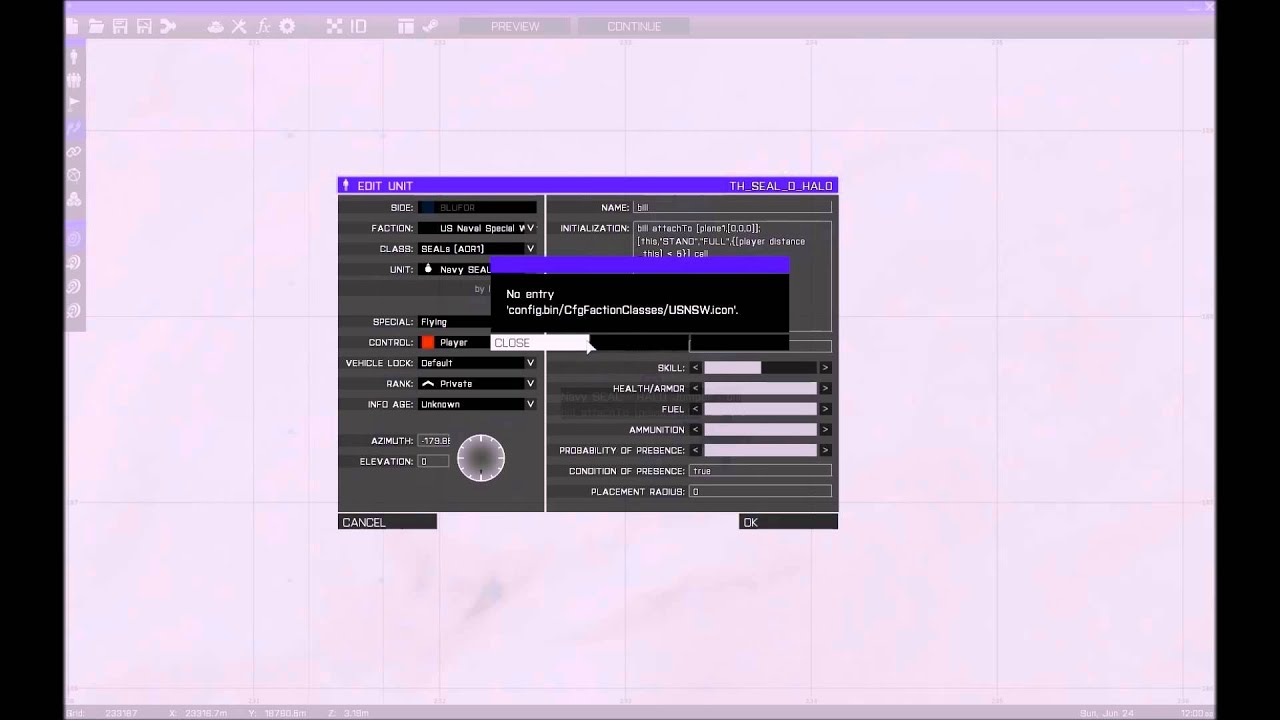Increase SKILL with right arrow
This screenshot has width=1280, height=720.
pos(825,368)
